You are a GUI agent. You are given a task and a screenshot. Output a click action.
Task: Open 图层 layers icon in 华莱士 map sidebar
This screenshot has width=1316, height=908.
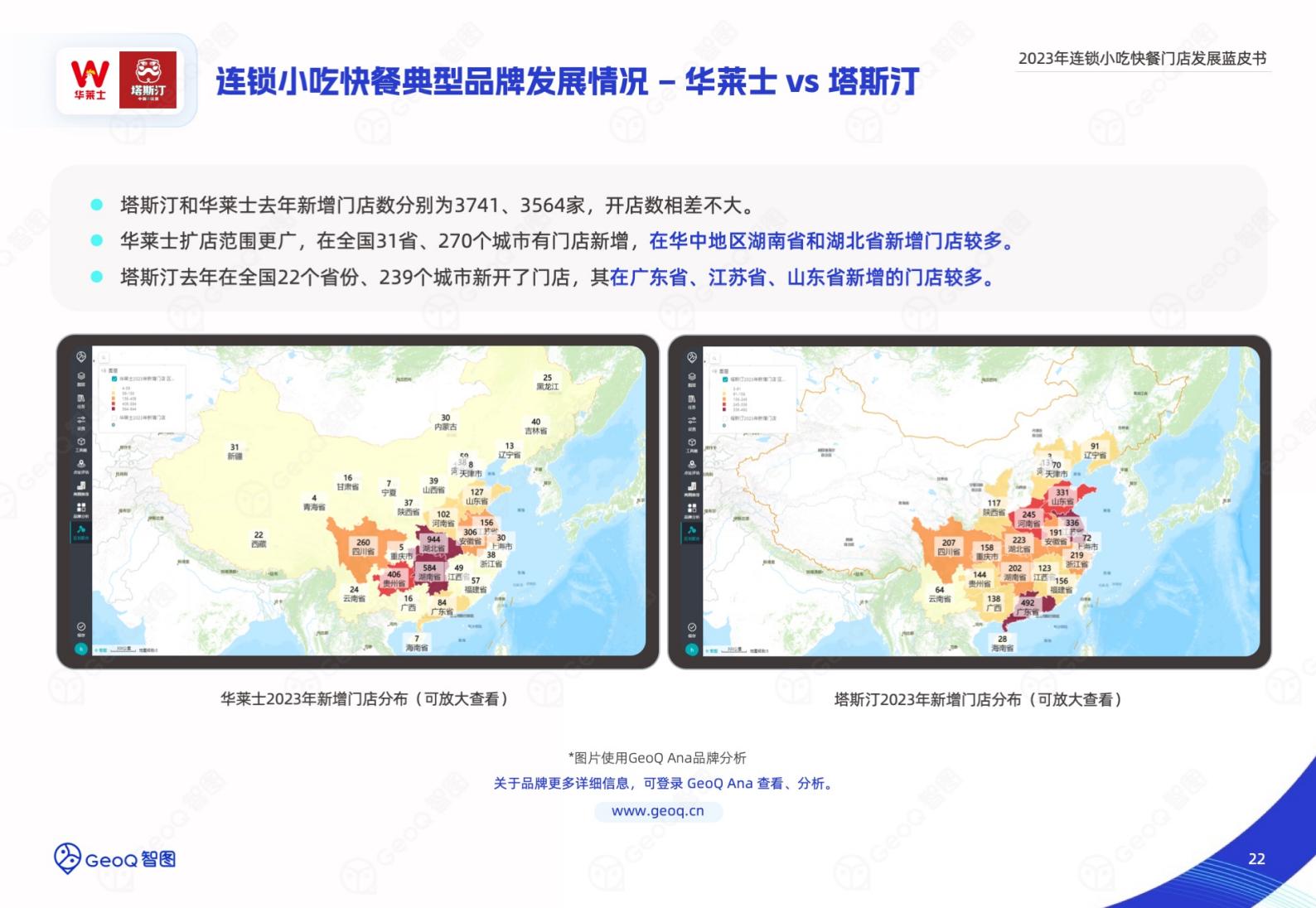tap(81, 379)
